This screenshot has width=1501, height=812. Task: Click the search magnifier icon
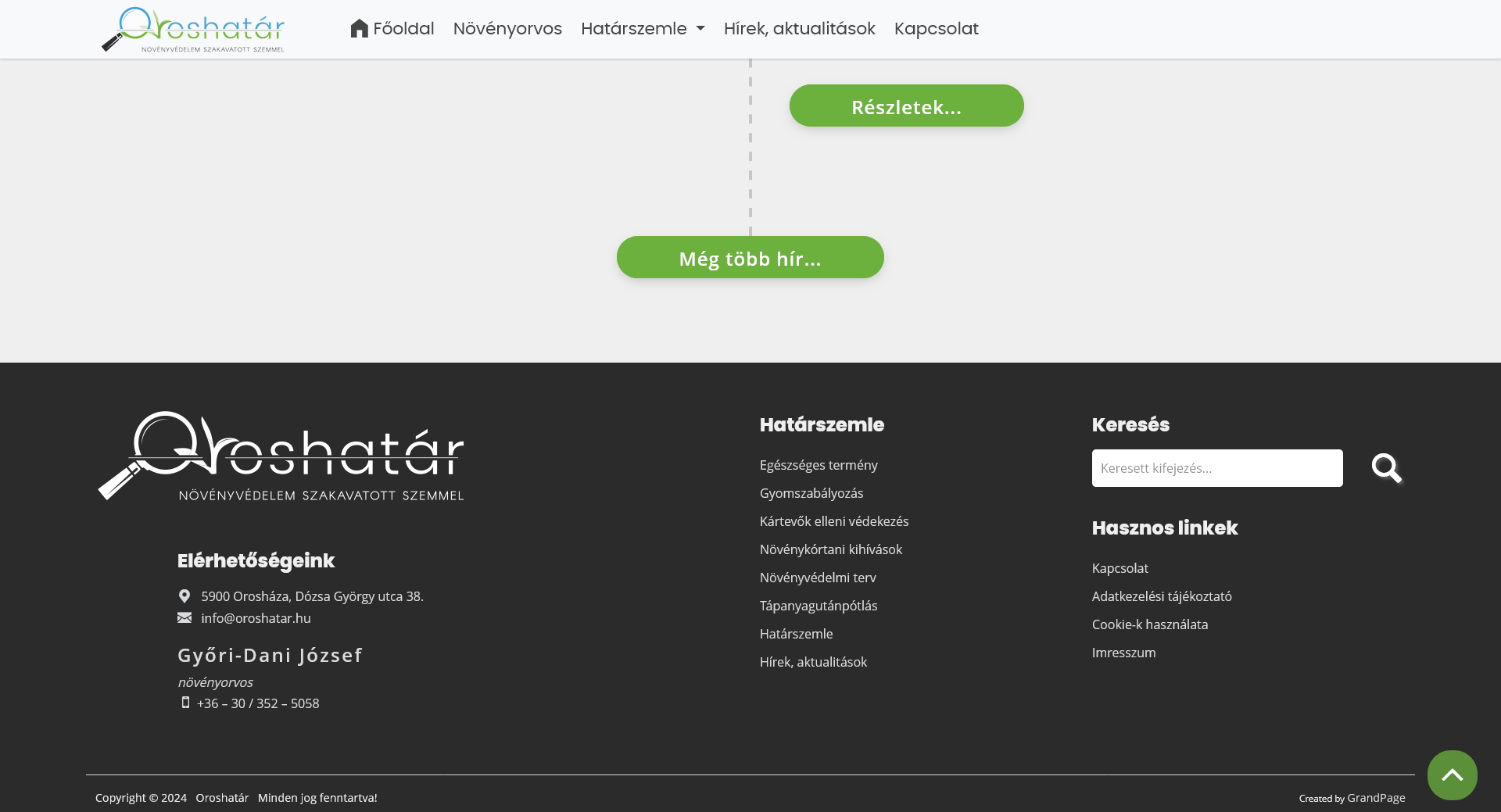pos(1387,468)
